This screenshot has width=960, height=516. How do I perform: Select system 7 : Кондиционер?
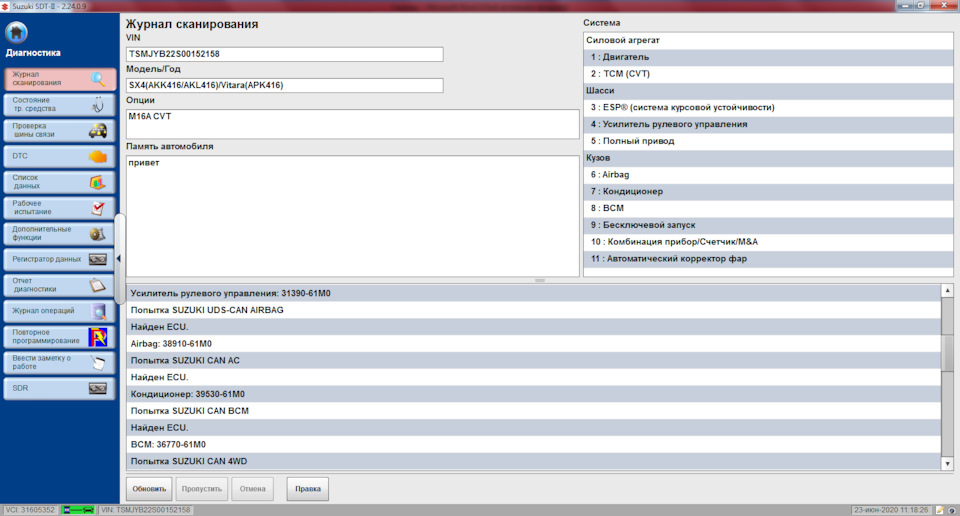[768, 192]
